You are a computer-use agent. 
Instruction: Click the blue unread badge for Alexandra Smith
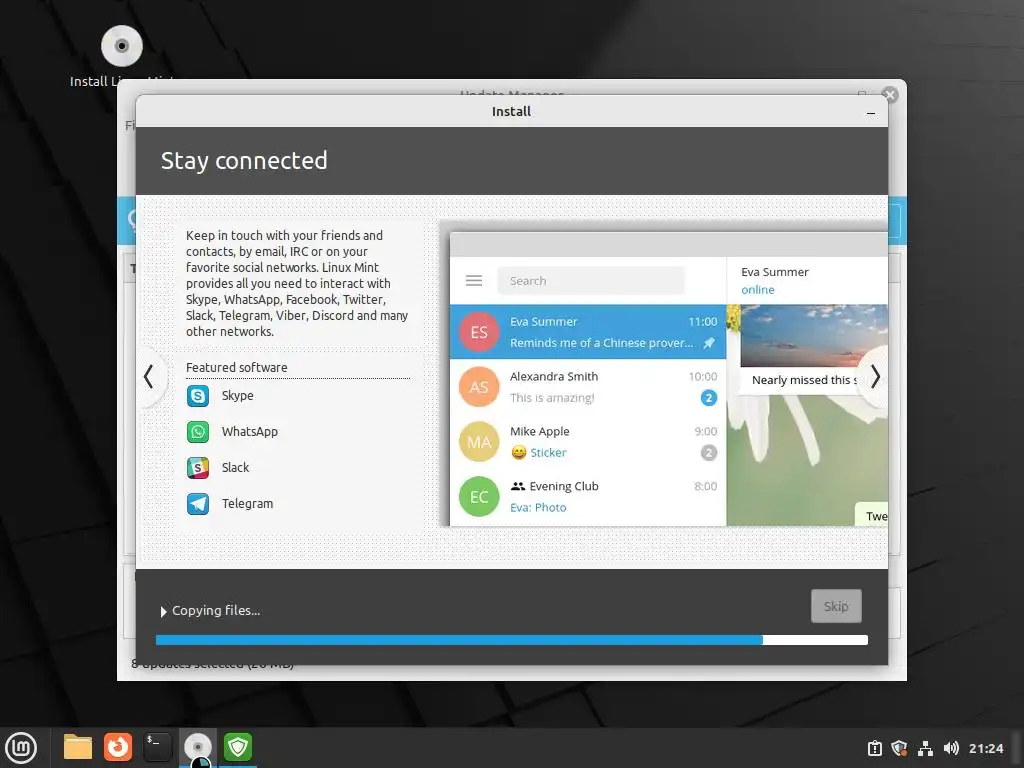click(709, 398)
